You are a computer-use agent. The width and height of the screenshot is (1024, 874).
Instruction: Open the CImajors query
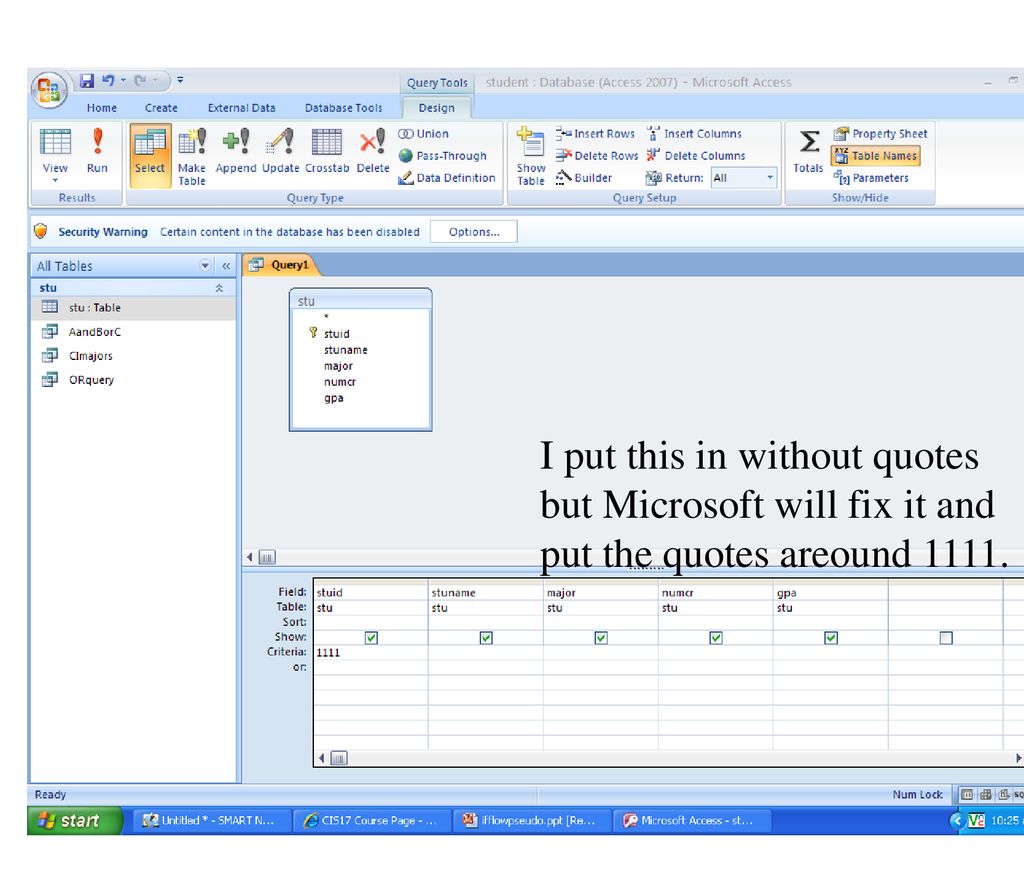pyautogui.click(x=133, y=356)
